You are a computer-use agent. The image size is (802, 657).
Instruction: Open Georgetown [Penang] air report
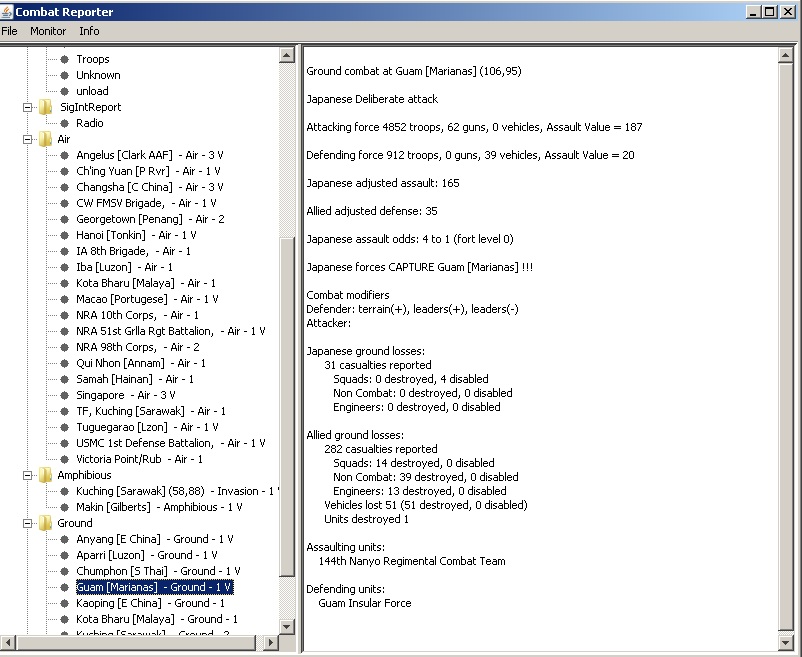pyautogui.click(x=150, y=219)
